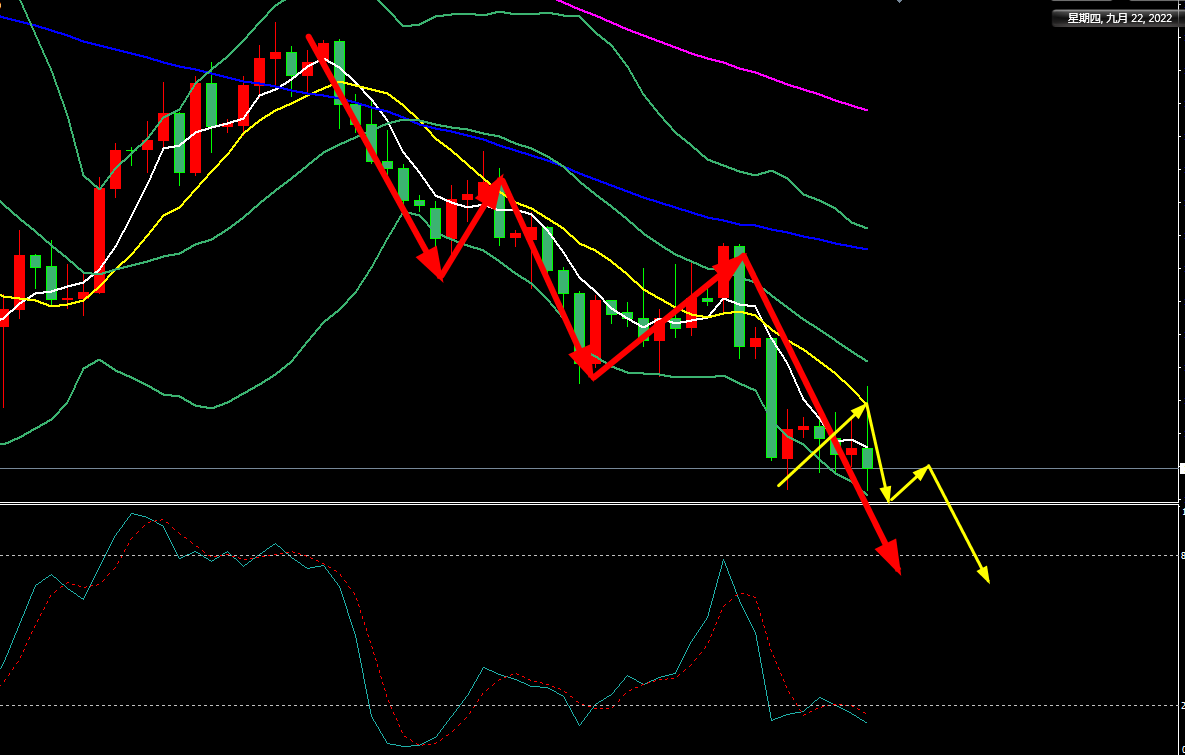Click the current price marker on the right axis

tap(1181, 468)
